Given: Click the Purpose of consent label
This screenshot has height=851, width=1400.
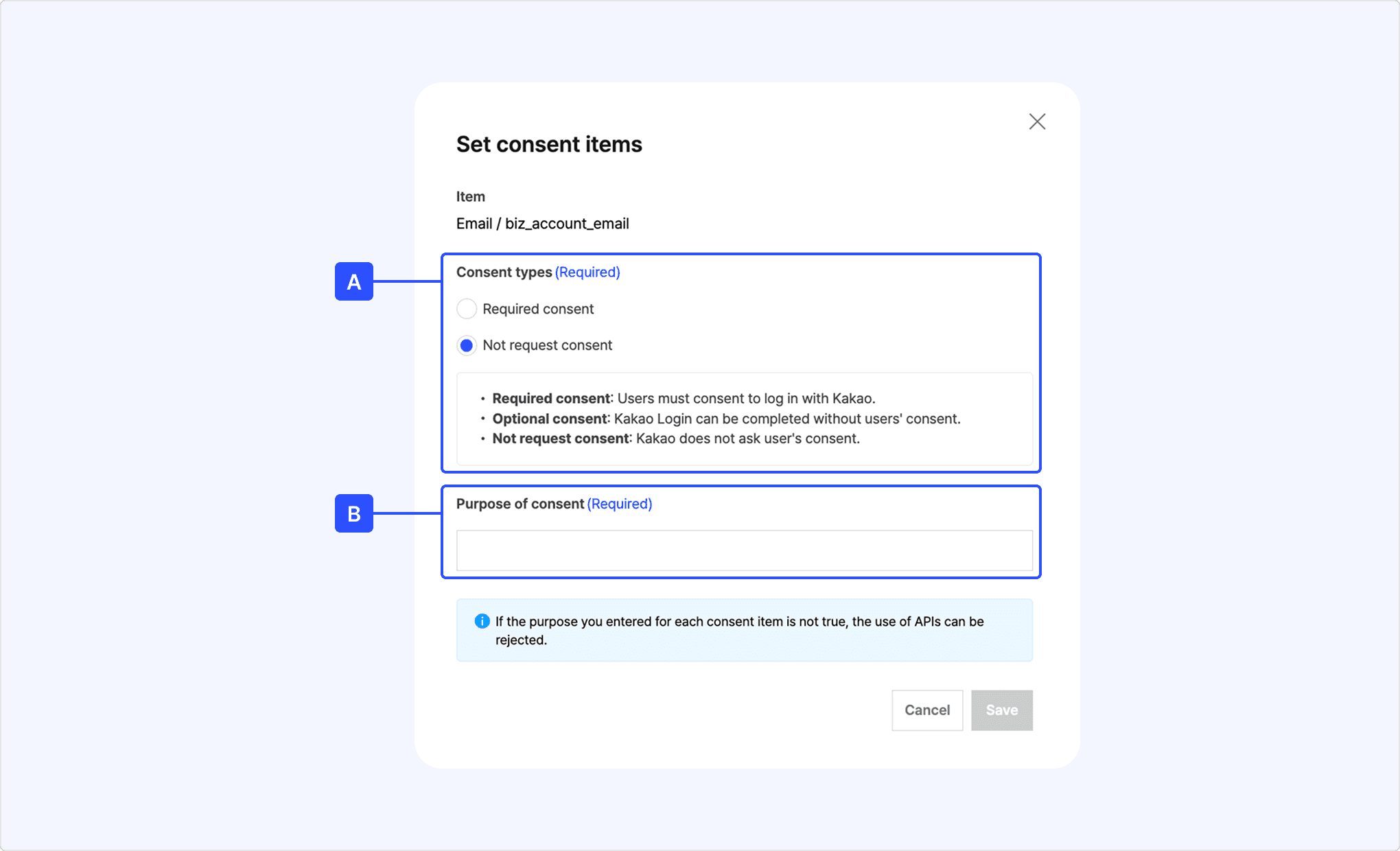Looking at the screenshot, I should pyautogui.click(x=520, y=504).
